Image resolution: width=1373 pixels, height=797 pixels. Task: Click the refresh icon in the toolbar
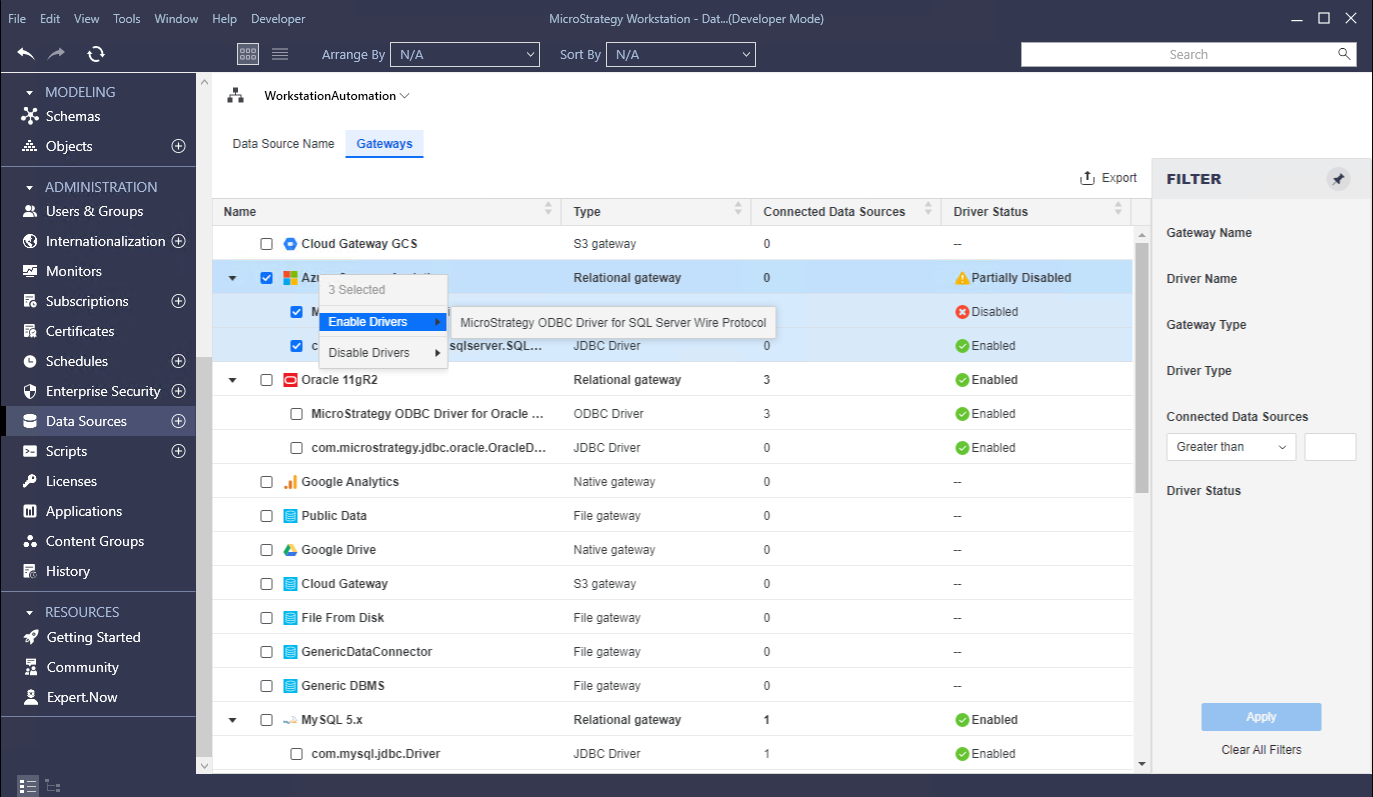tap(96, 54)
